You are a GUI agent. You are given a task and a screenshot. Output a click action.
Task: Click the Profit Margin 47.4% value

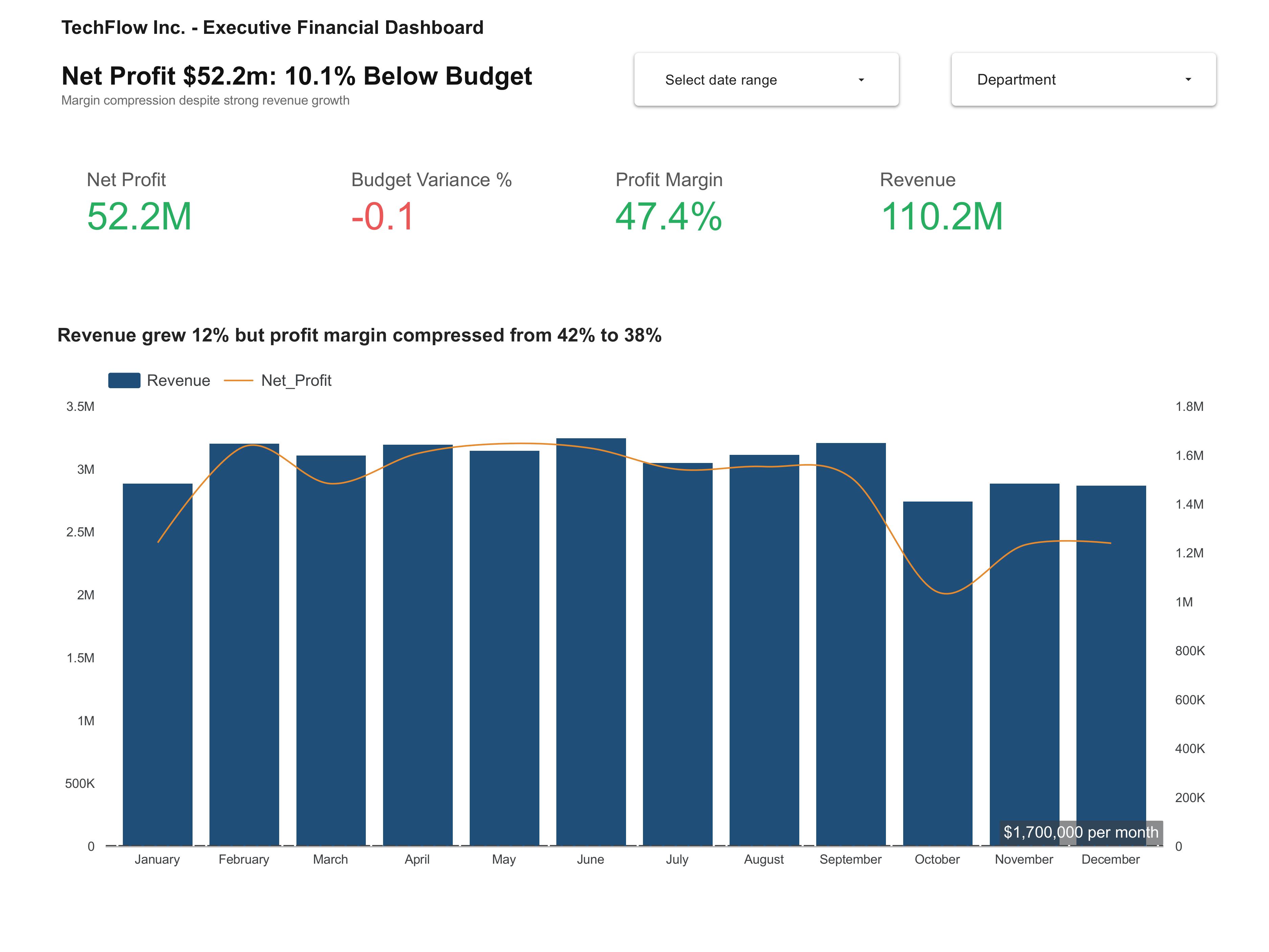[x=668, y=217]
